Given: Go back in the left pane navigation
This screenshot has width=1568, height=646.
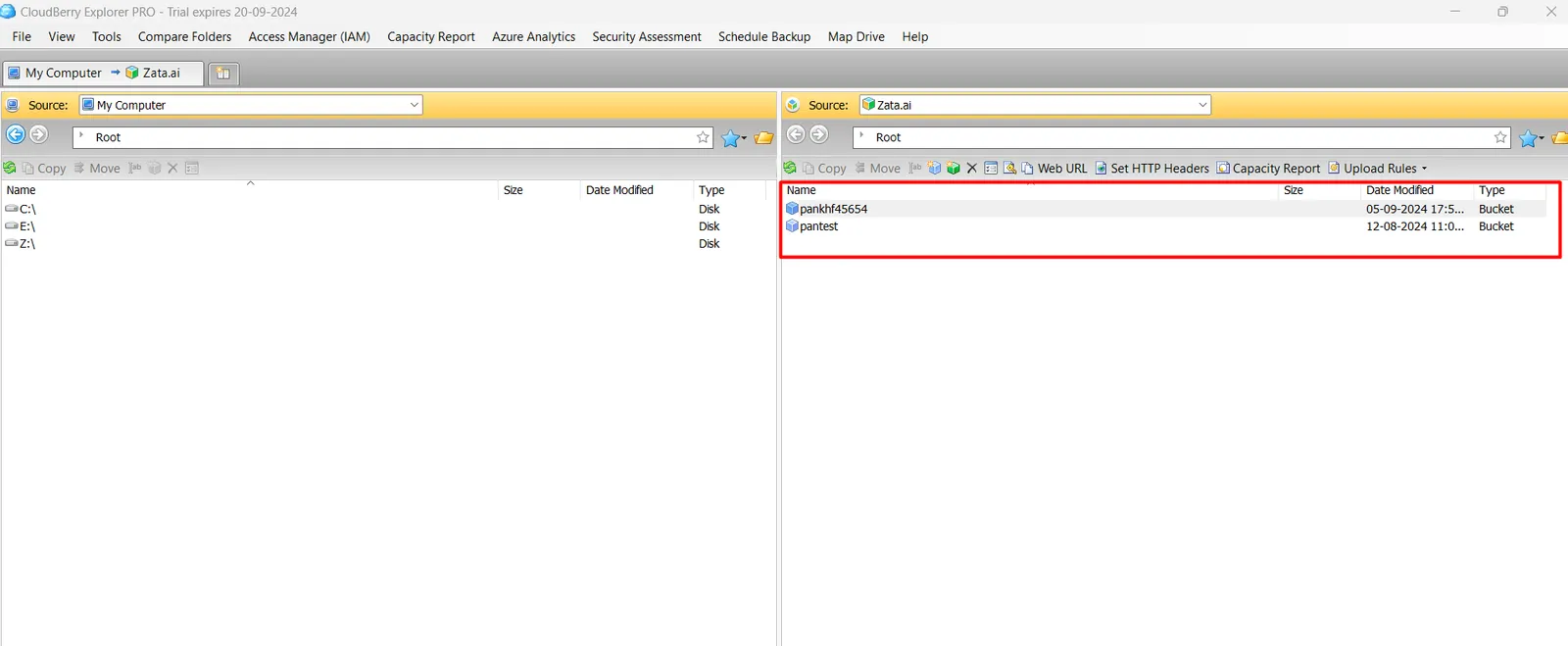Looking at the screenshot, I should point(16,135).
